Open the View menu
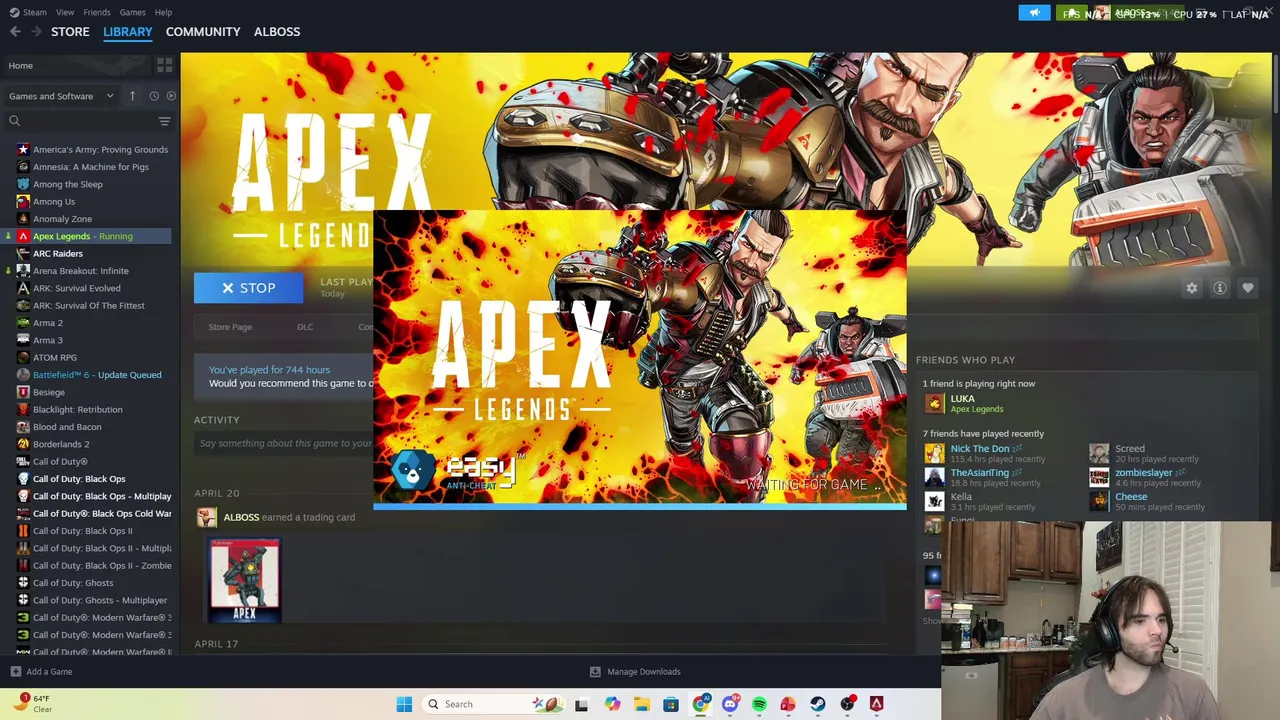 pyautogui.click(x=65, y=12)
